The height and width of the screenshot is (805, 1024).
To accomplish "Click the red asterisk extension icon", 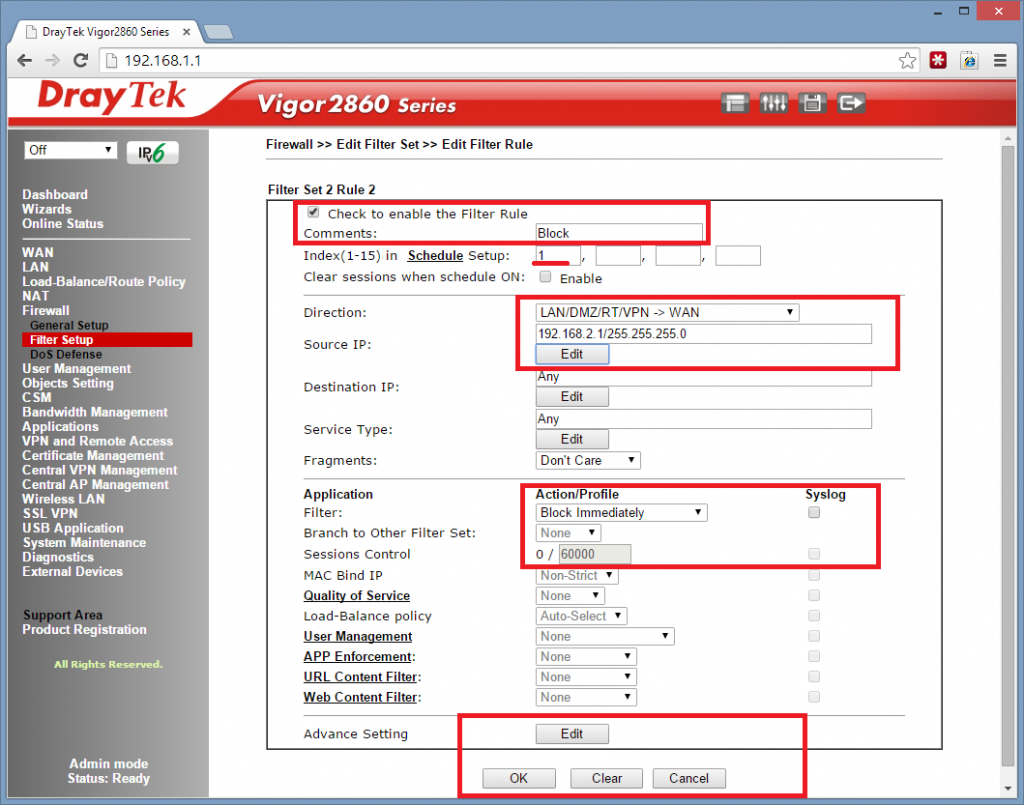I will 938,61.
